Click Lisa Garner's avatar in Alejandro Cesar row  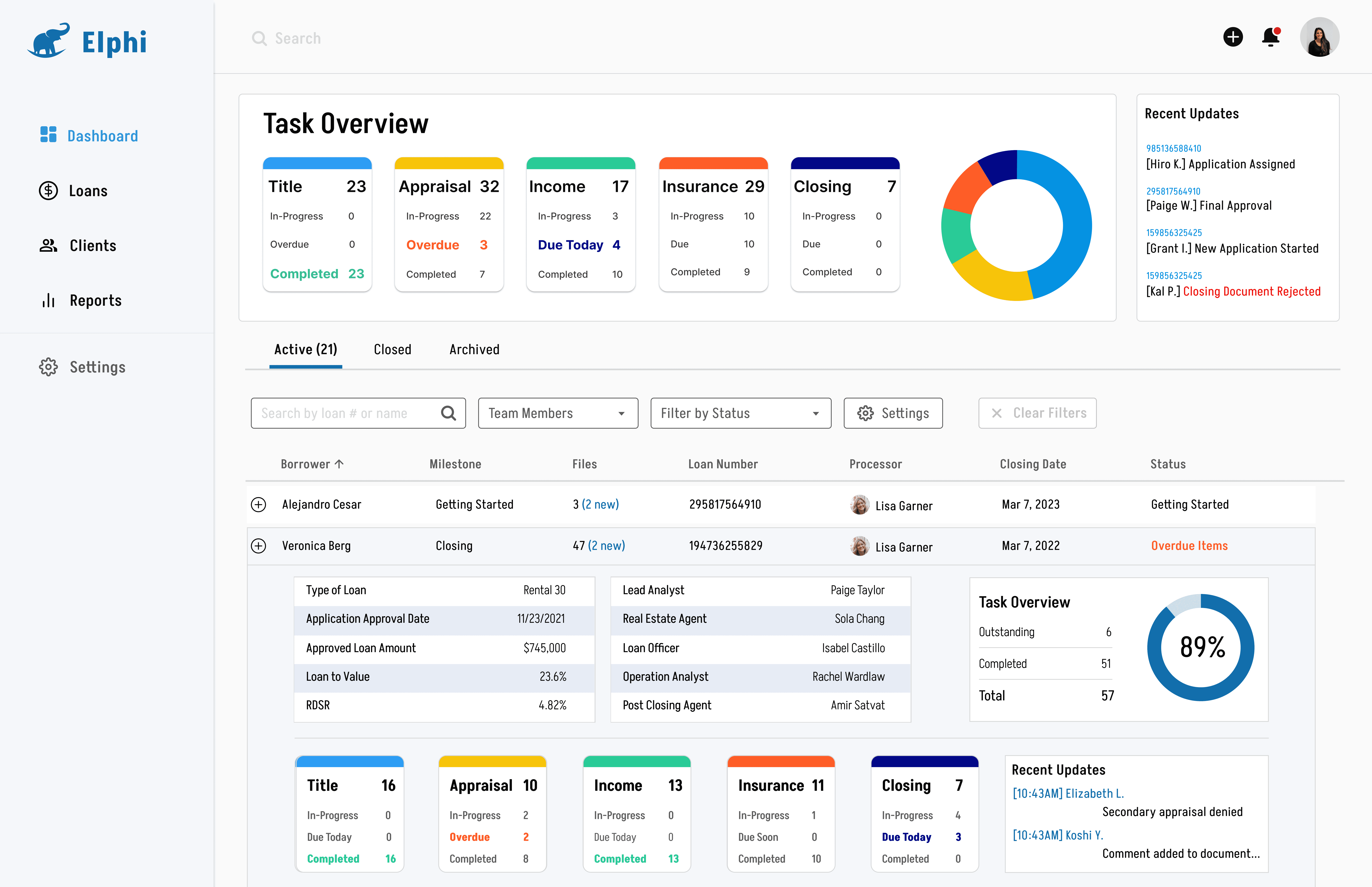860,505
